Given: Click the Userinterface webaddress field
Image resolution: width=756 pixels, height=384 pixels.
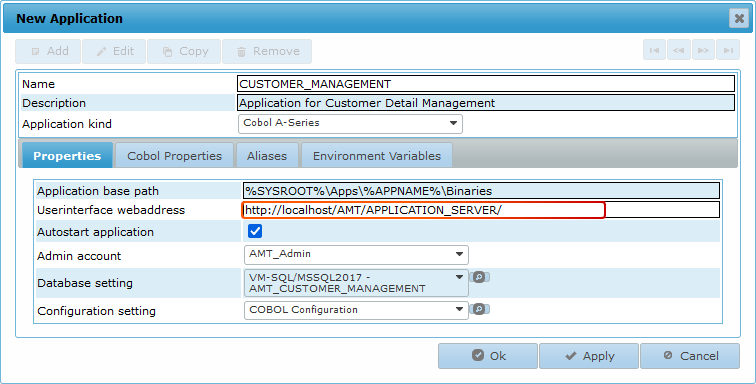Looking at the screenshot, I should click(x=481, y=210).
